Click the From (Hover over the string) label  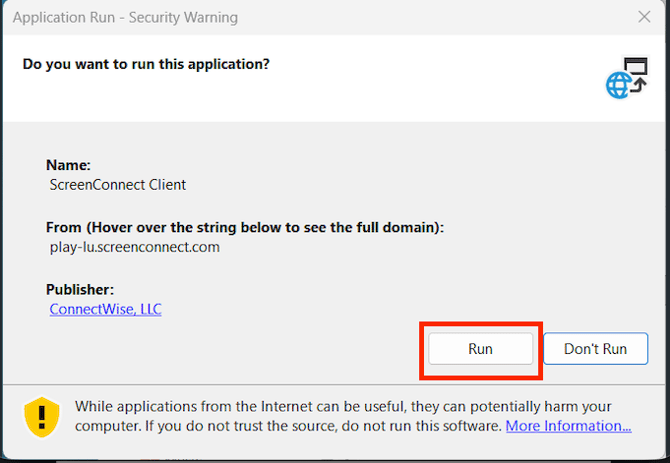[245, 227]
